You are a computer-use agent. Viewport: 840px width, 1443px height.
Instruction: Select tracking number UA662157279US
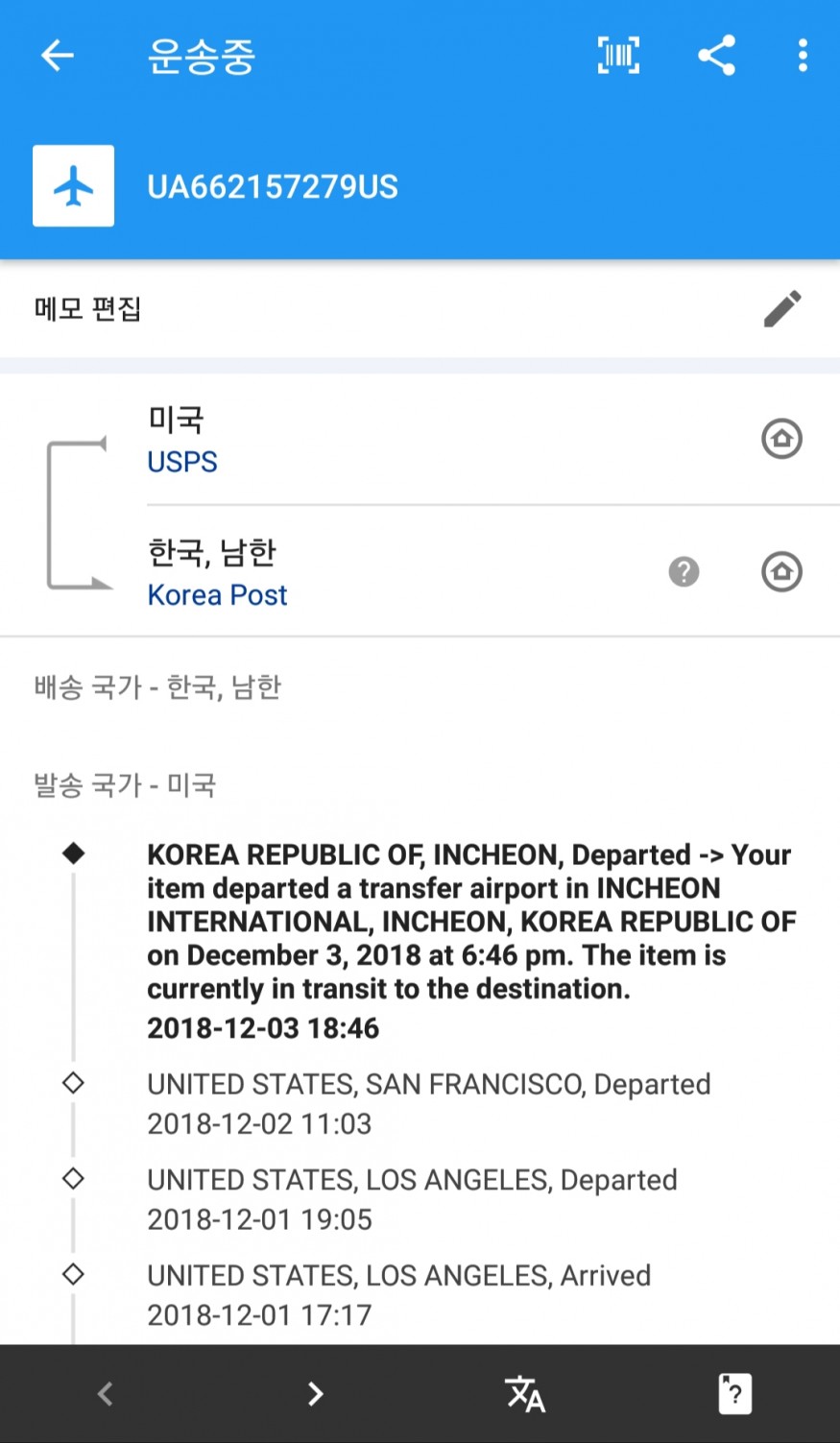pos(273,186)
